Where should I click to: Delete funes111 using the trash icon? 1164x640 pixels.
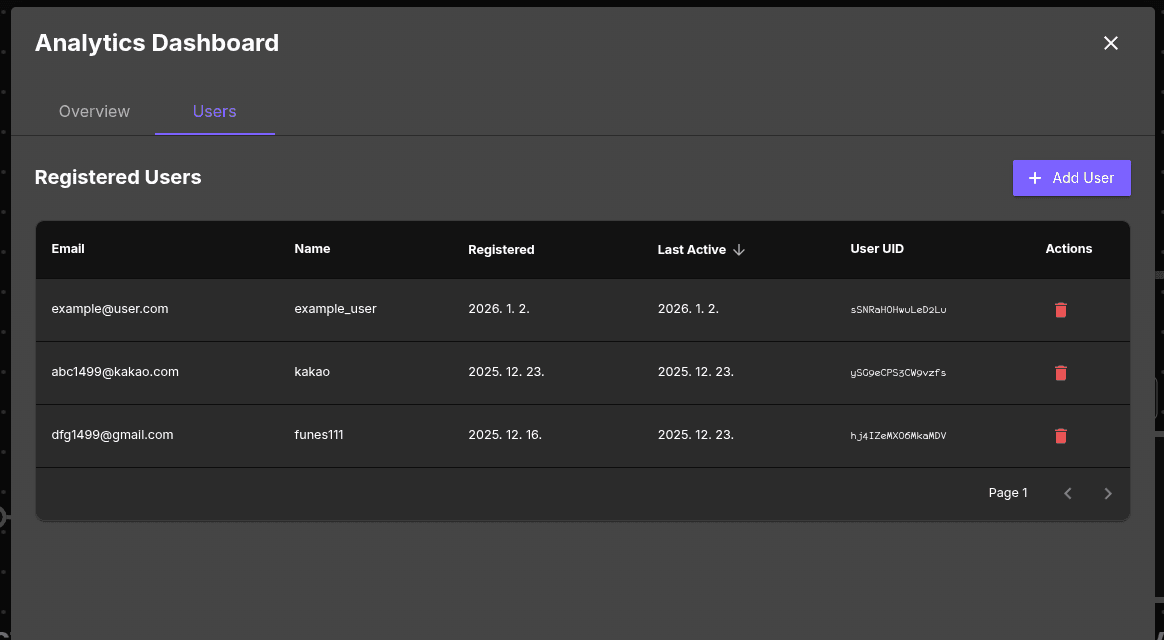[1060, 436]
